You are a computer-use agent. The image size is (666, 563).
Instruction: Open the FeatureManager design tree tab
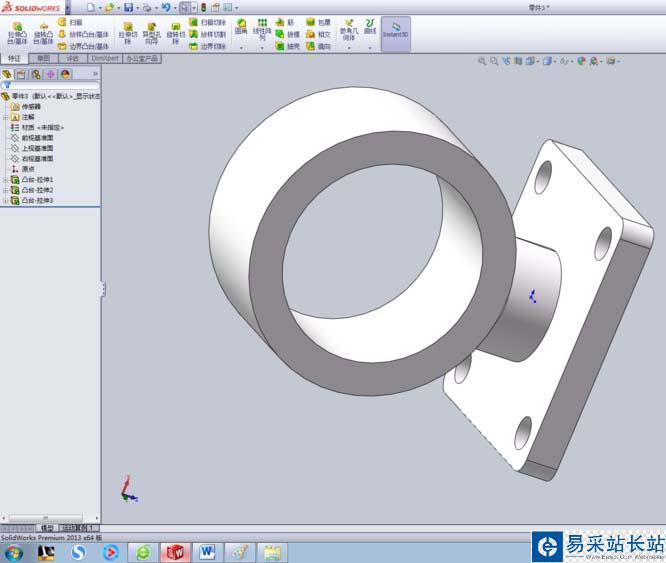tap(7, 74)
